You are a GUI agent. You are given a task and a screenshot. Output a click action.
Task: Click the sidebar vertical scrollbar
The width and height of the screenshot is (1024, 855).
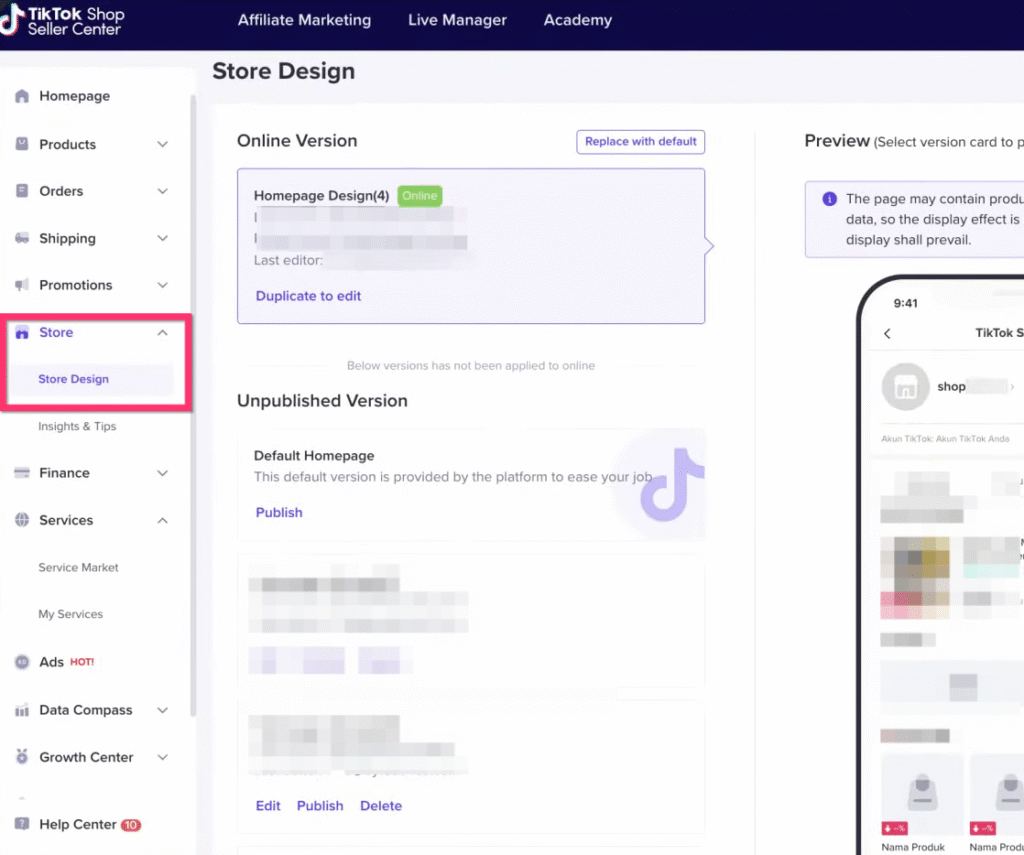click(x=193, y=405)
